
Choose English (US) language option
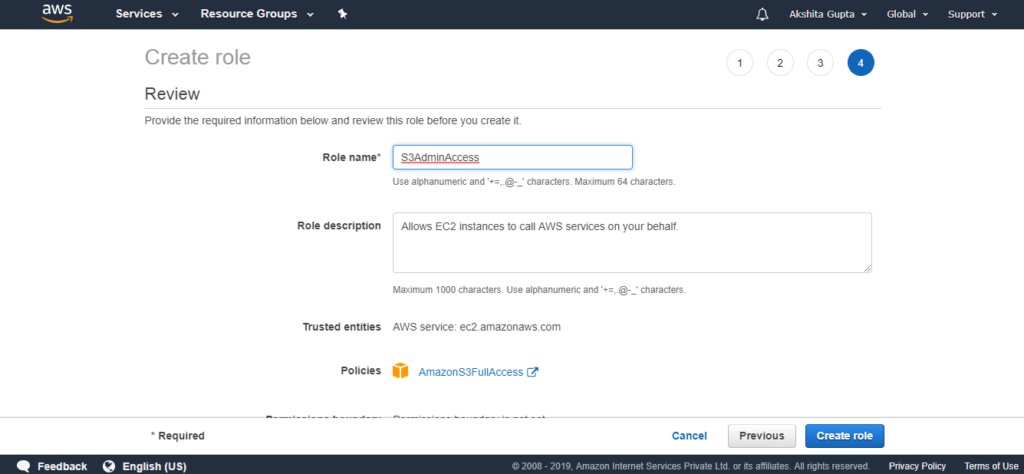(x=154, y=466)
